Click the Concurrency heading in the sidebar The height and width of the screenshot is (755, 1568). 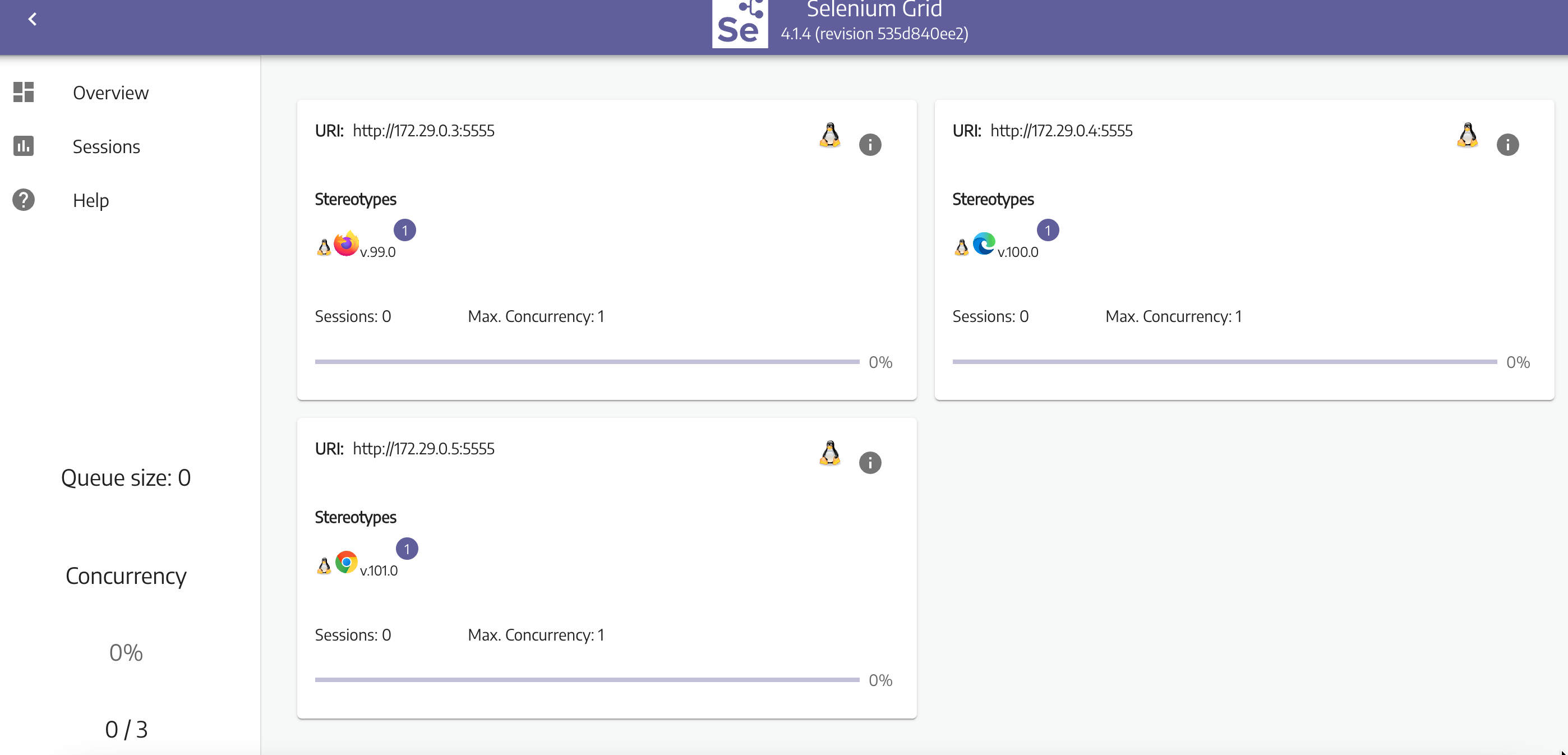click(126, 576)
